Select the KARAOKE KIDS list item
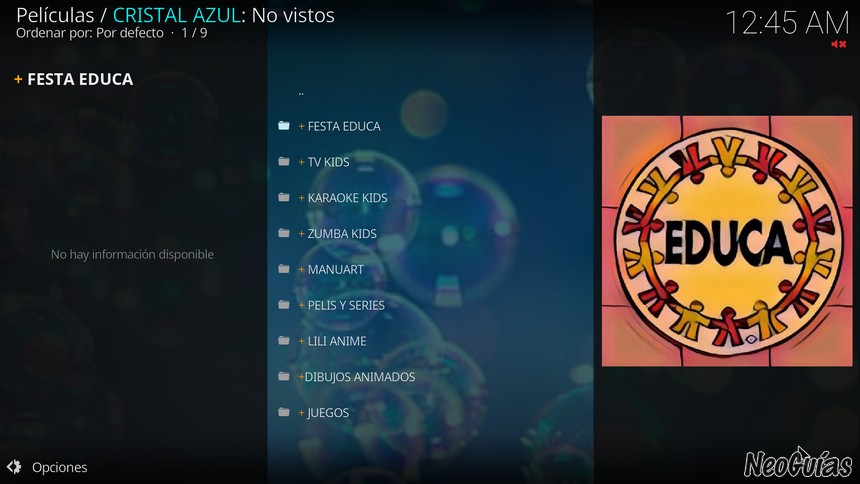 pyautogui.click(x=430, y=198)
